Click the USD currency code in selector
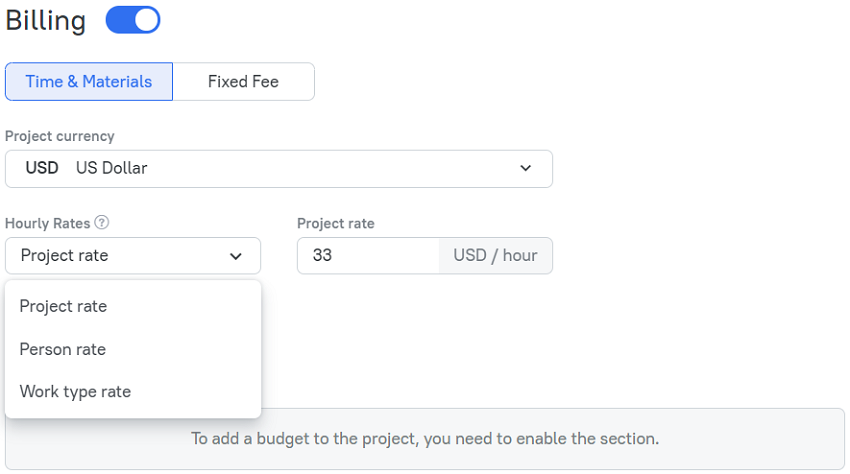 42,168
